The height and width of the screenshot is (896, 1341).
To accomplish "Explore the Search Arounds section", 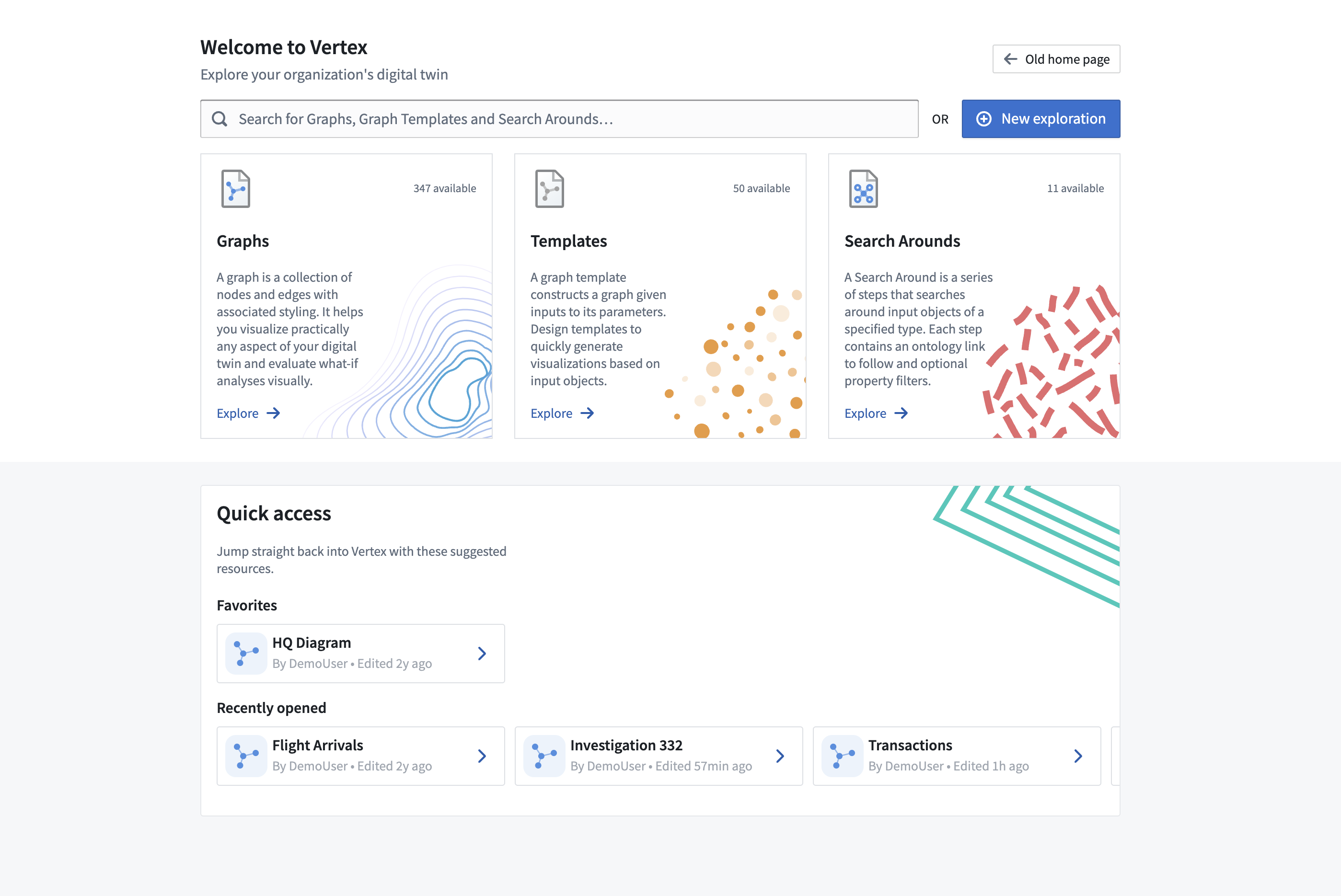I will (x=876, y=413).
